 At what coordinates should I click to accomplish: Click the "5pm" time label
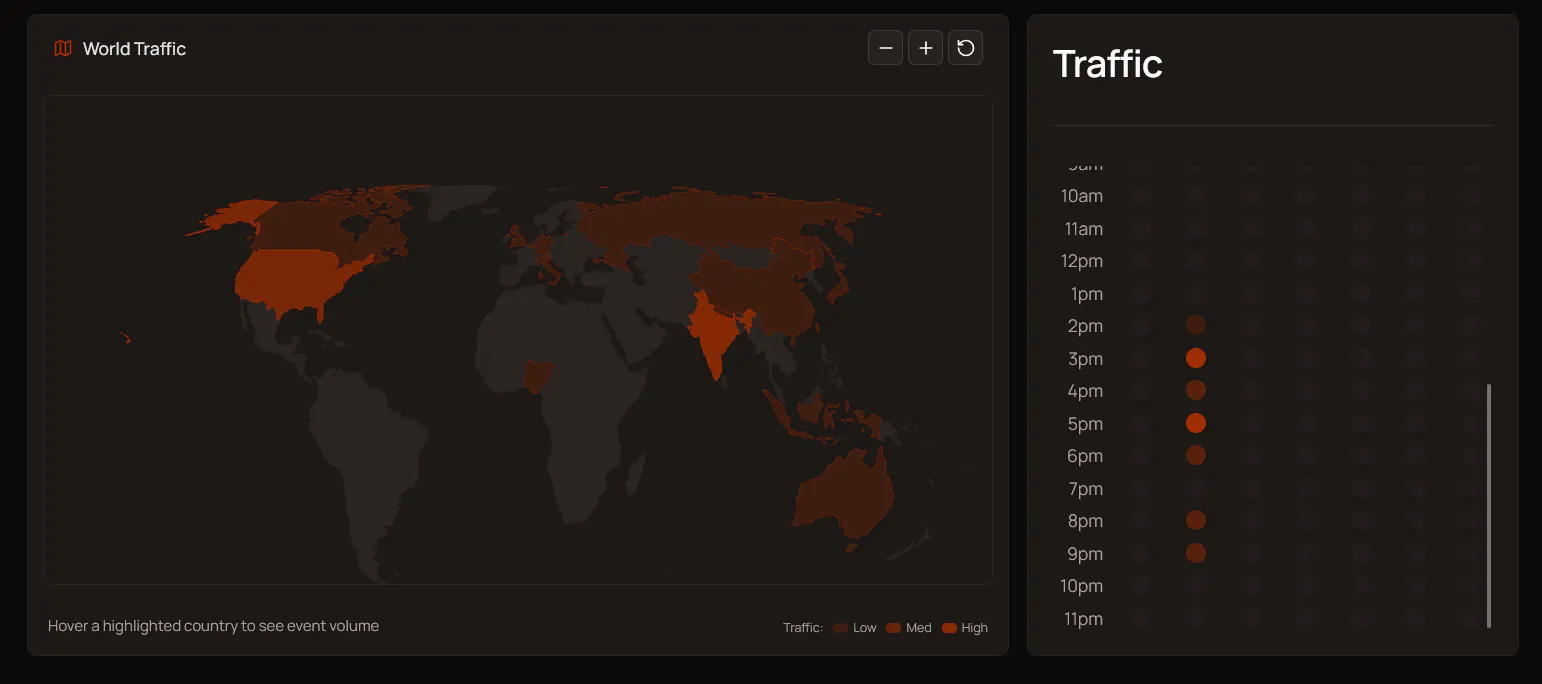pos(1085,424)
